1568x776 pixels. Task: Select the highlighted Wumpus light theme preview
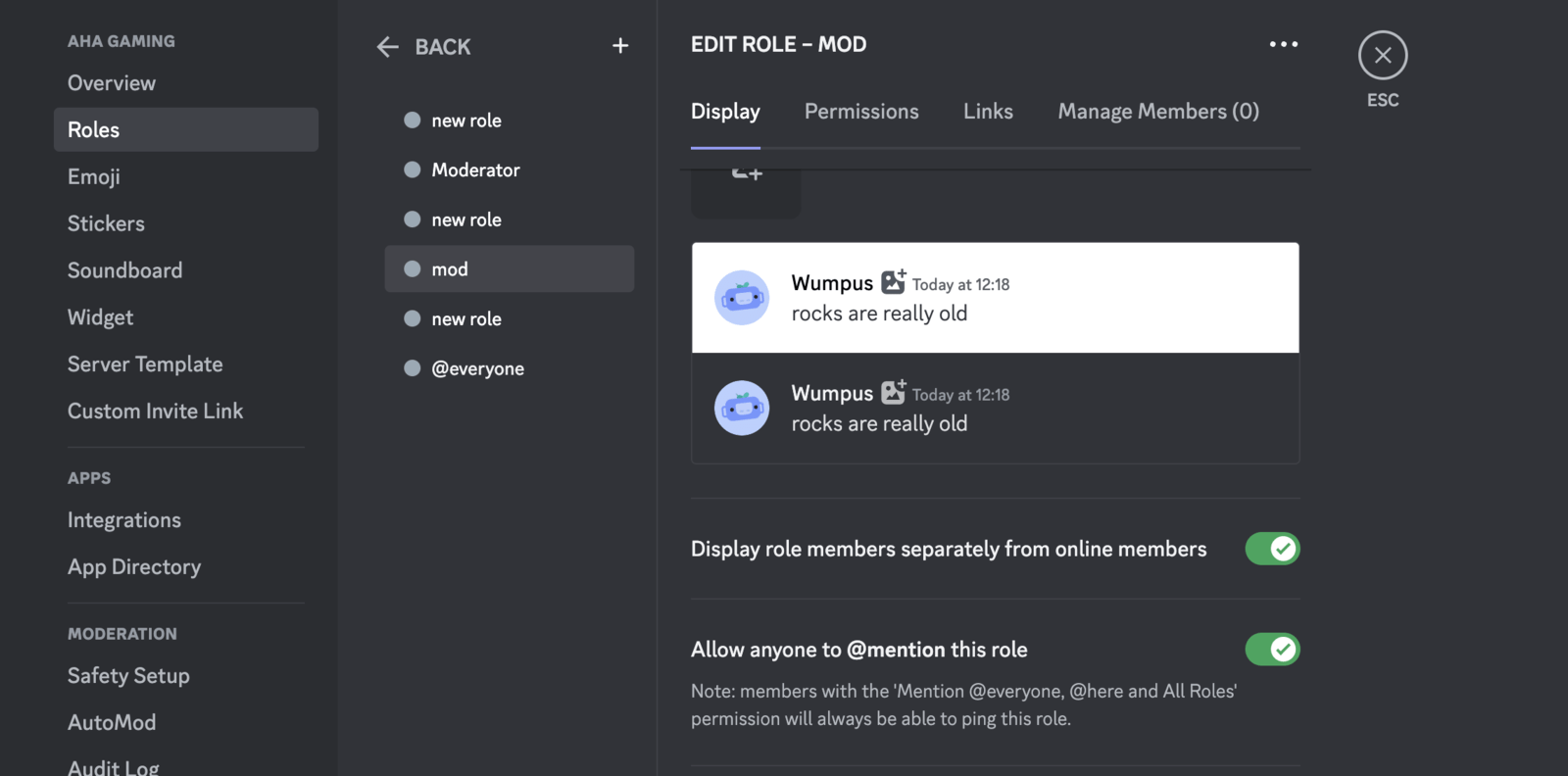pos(994,297)
